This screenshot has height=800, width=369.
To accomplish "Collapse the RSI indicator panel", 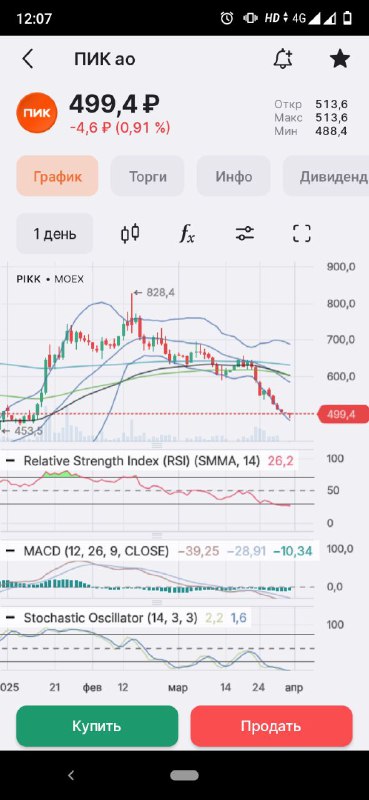I will tap(10, 461).
